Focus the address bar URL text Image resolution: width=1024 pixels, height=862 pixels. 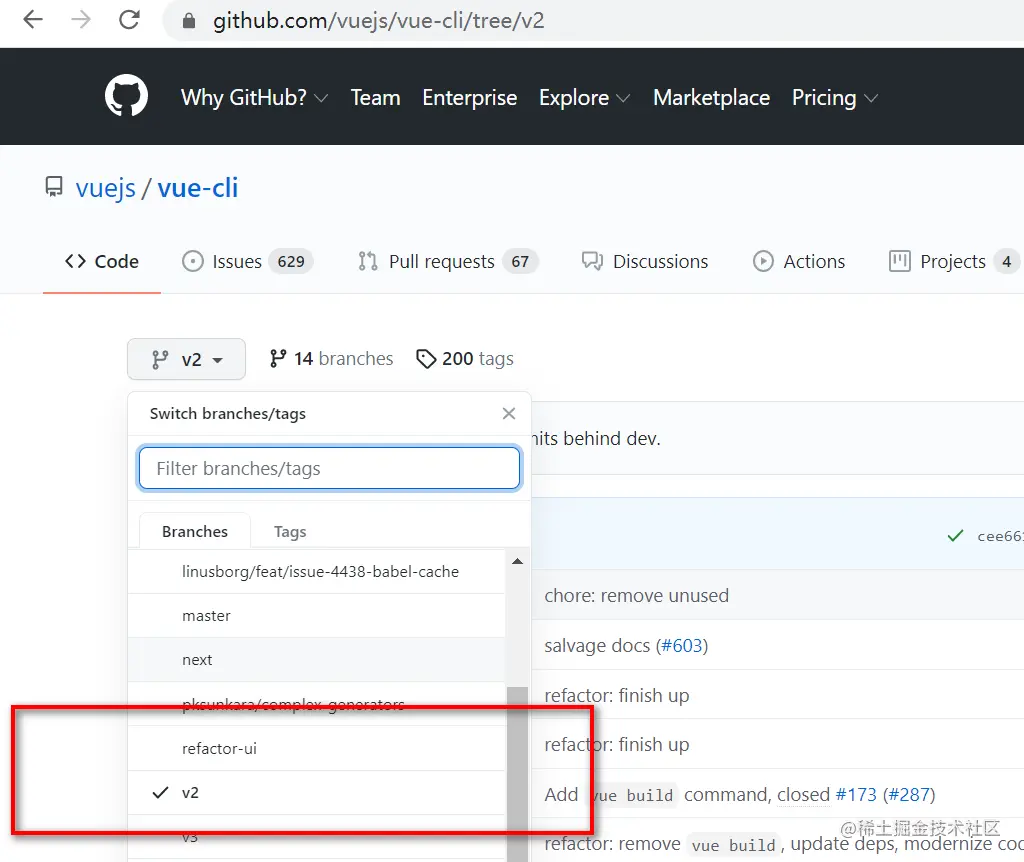pos(379,21)
